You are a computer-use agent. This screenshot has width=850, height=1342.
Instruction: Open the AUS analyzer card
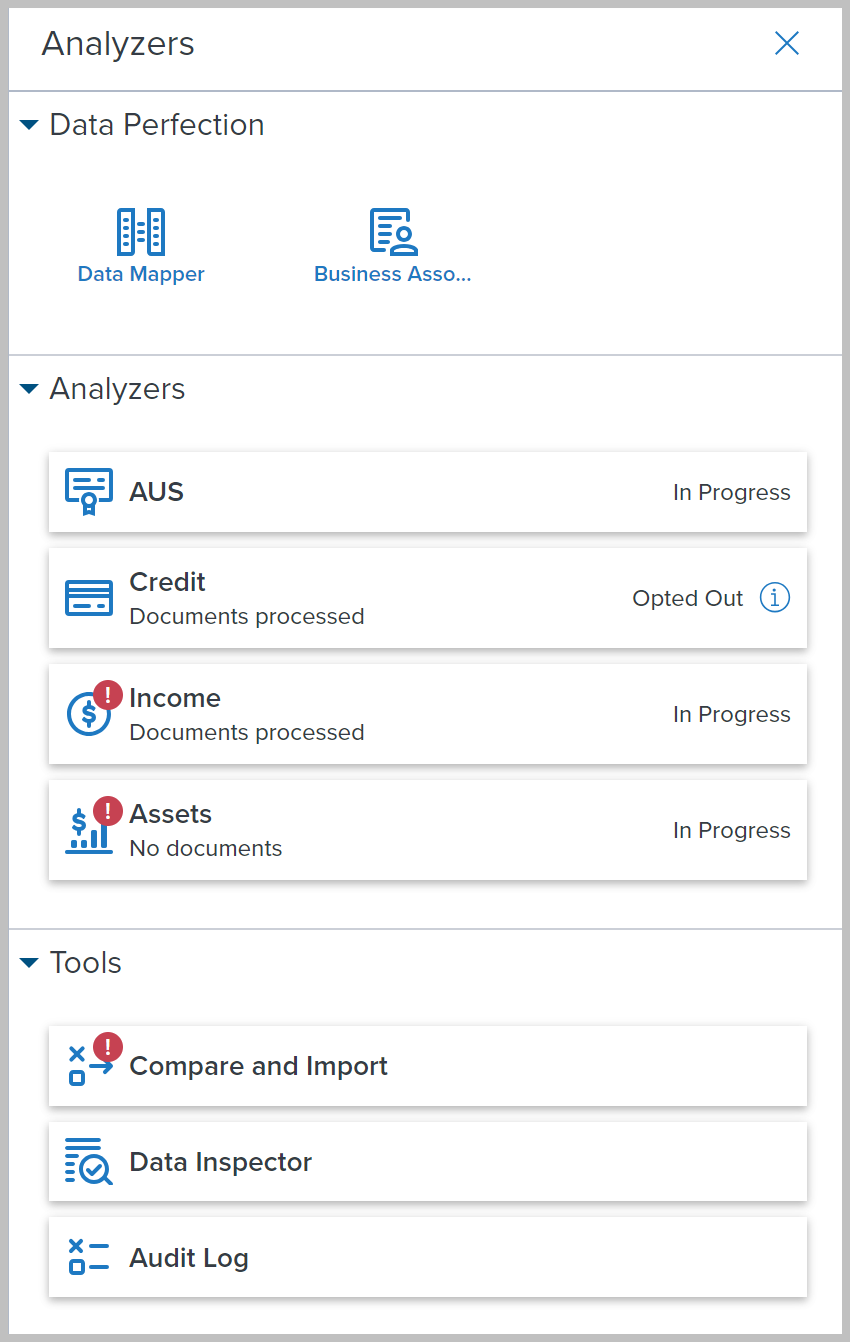click(x=428, y=492)
